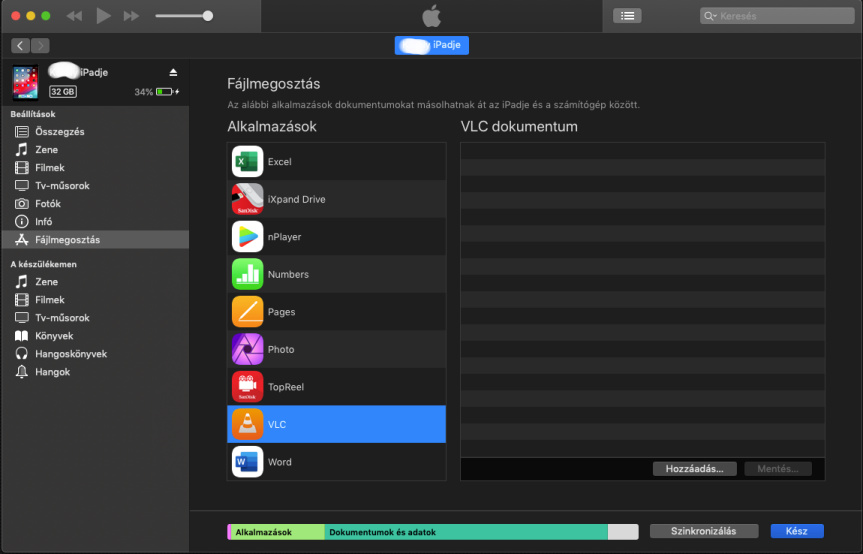The width and height of the screenshot is (863, 554).
Task: Click the Hozzáadás... button
Action: (695, 469)
